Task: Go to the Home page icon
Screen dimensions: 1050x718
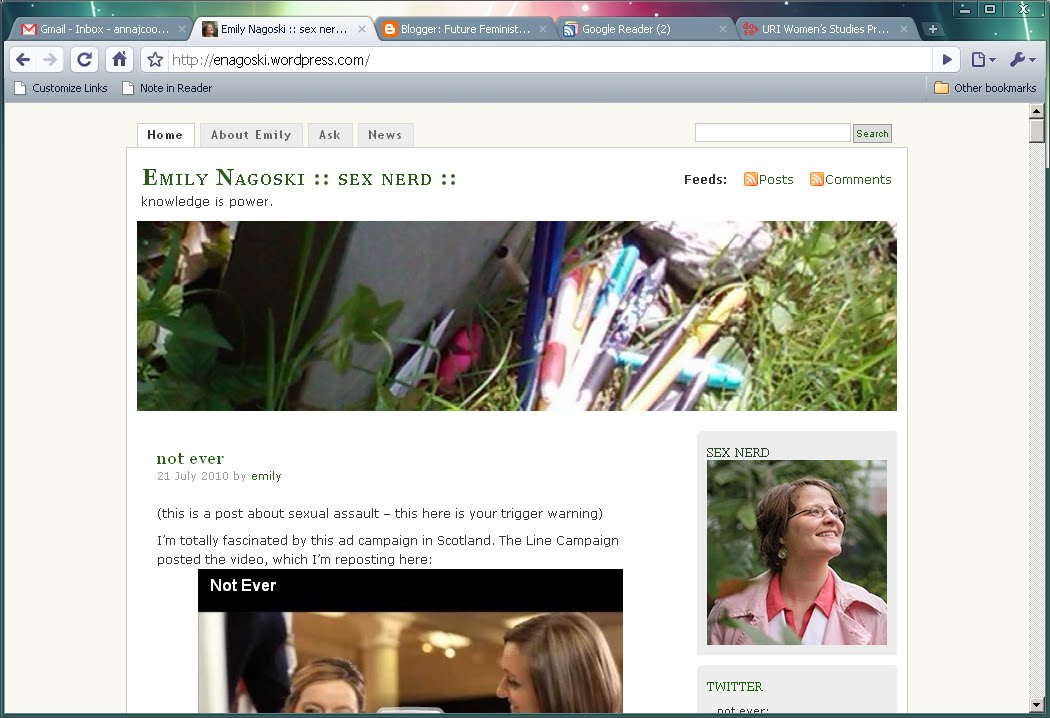Action: [119, 60]
